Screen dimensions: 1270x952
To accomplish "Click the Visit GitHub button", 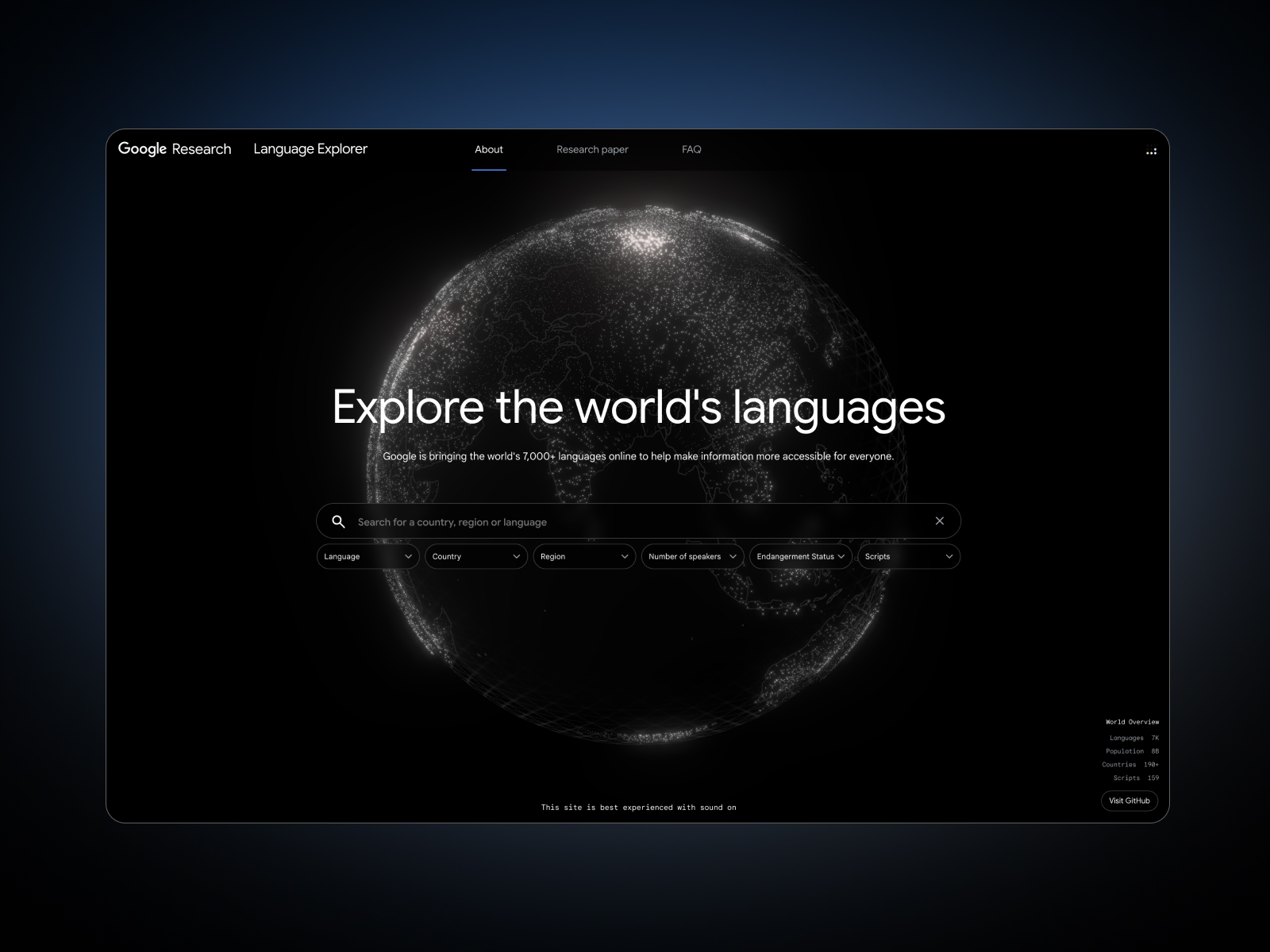I will coord(1129,800).
